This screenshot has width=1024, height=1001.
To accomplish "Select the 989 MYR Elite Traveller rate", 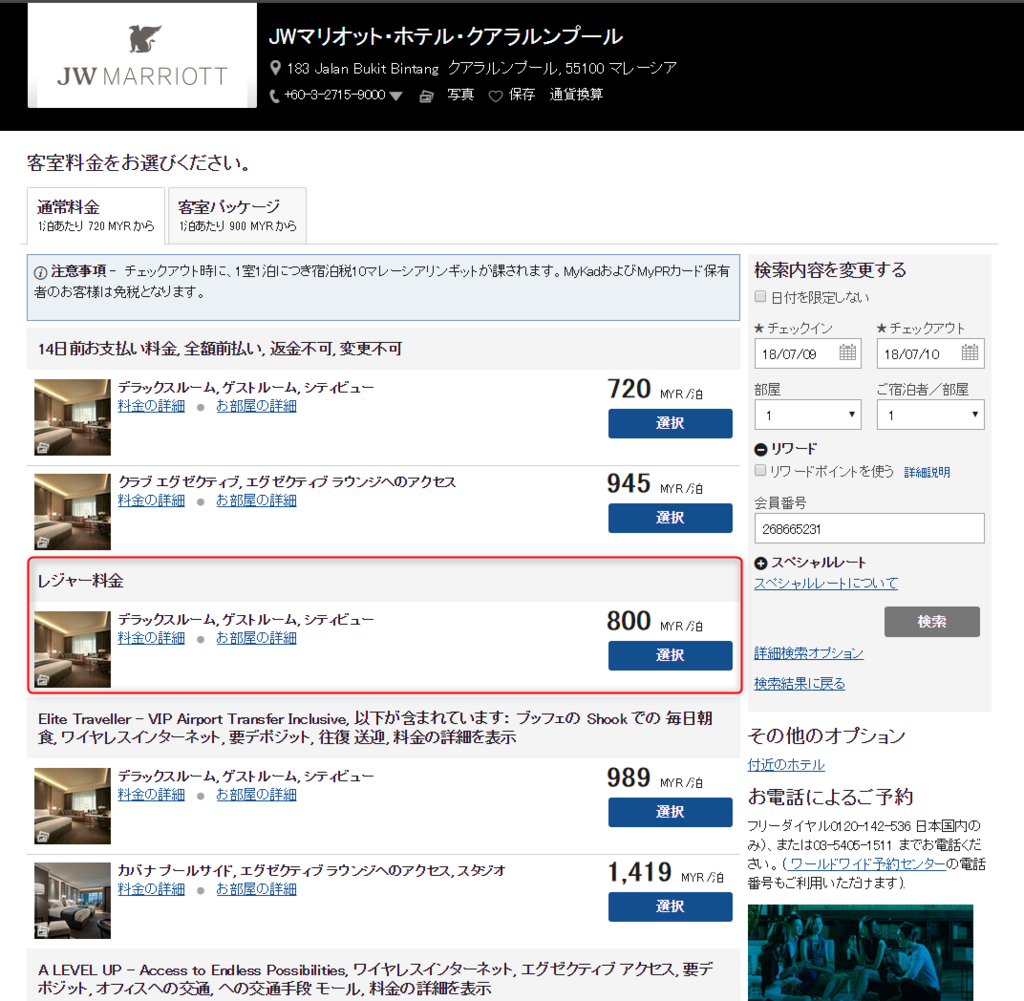I will 670,812.
